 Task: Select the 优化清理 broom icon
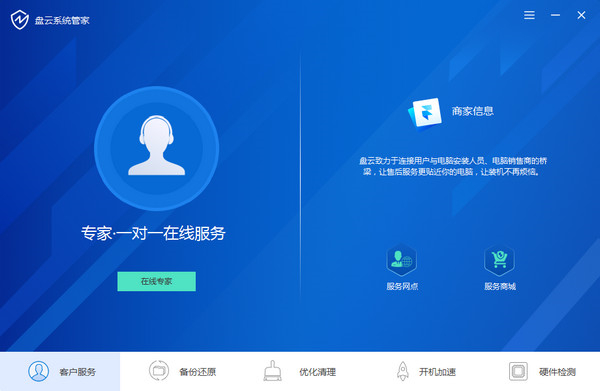click(x=272, y=370)
